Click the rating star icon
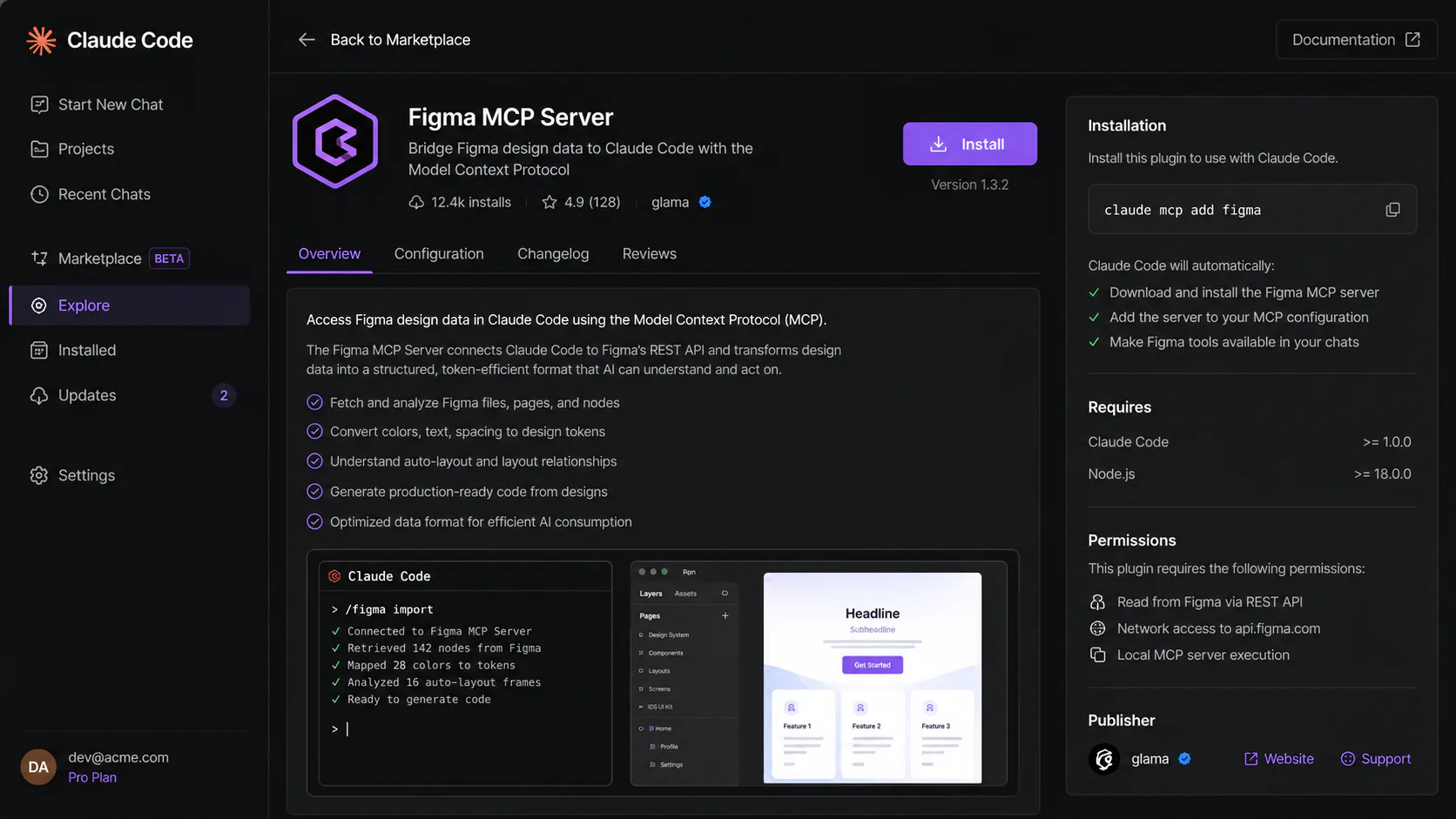This screenshot has height=819, width=1456. [x=549, y=202]
